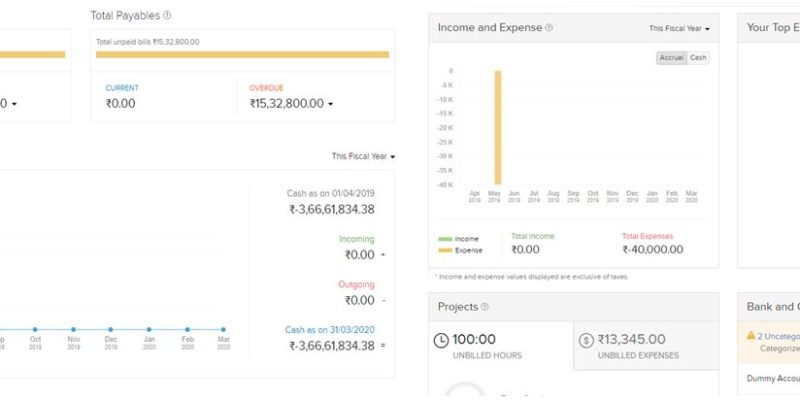Expand Incoming ₹0.00 breakdown arrow
Image resolution: width=800 pixels, height=400 pixels.
coord(383,255)
